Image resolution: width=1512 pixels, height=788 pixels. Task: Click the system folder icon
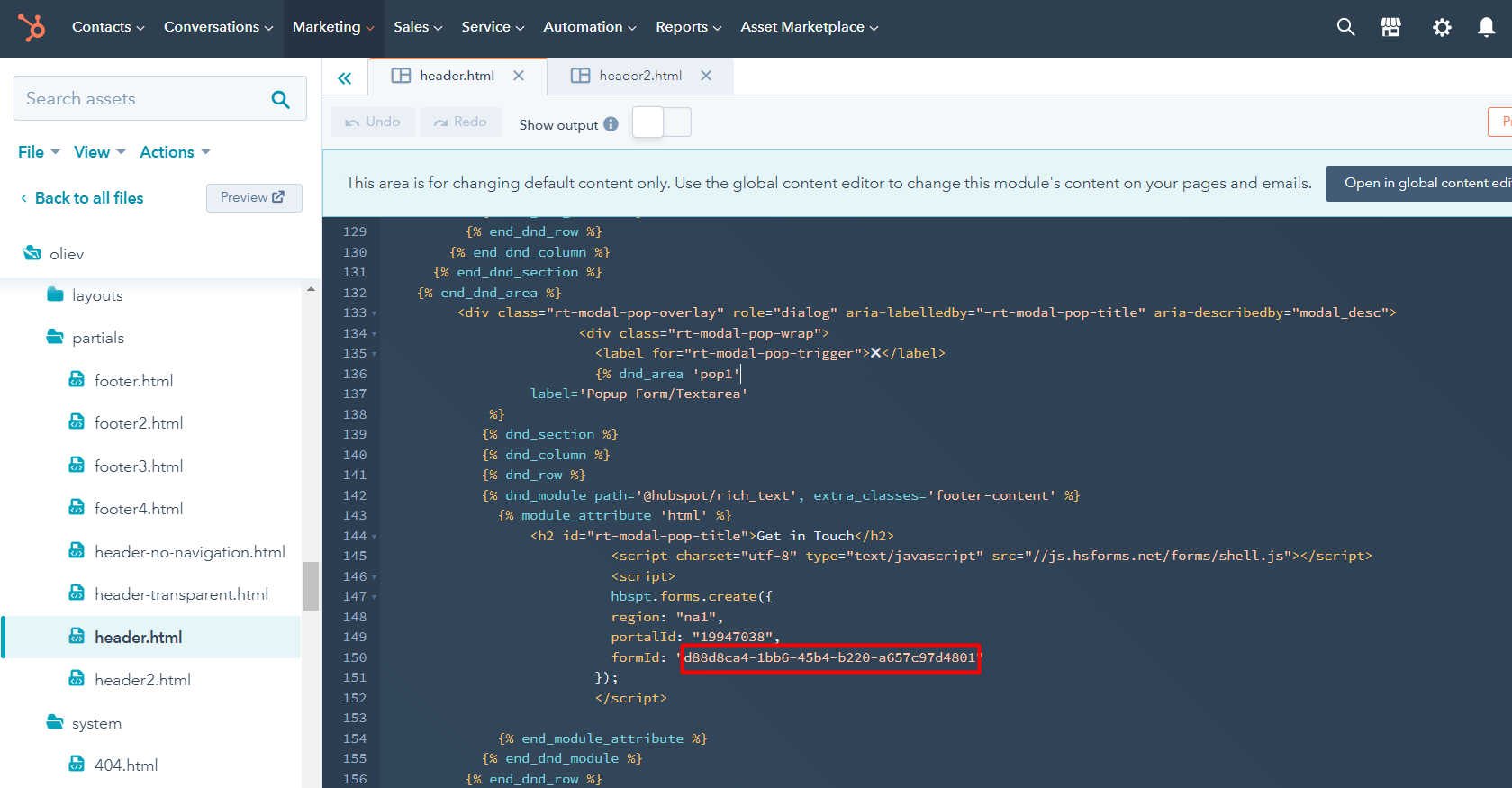55,722
